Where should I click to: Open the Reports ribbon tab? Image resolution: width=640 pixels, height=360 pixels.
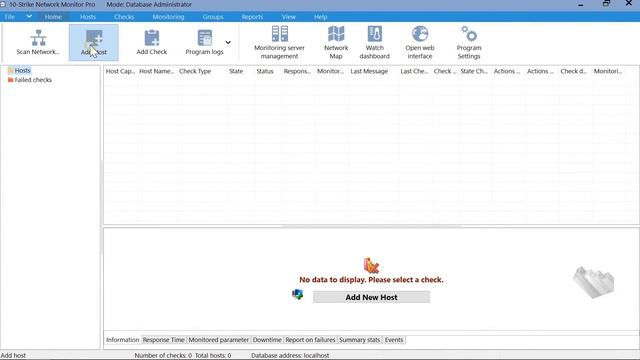coord(252,17)
